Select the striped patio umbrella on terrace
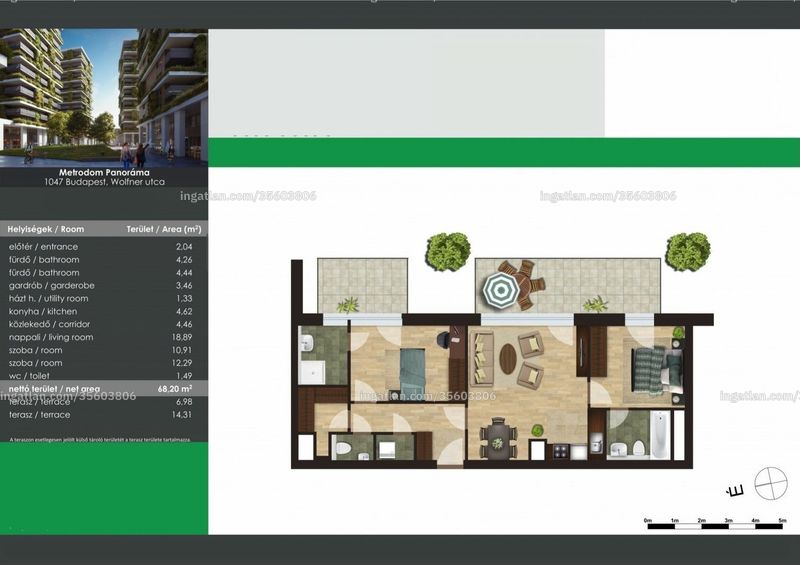The image size is (800, 565). pos(501,289)
